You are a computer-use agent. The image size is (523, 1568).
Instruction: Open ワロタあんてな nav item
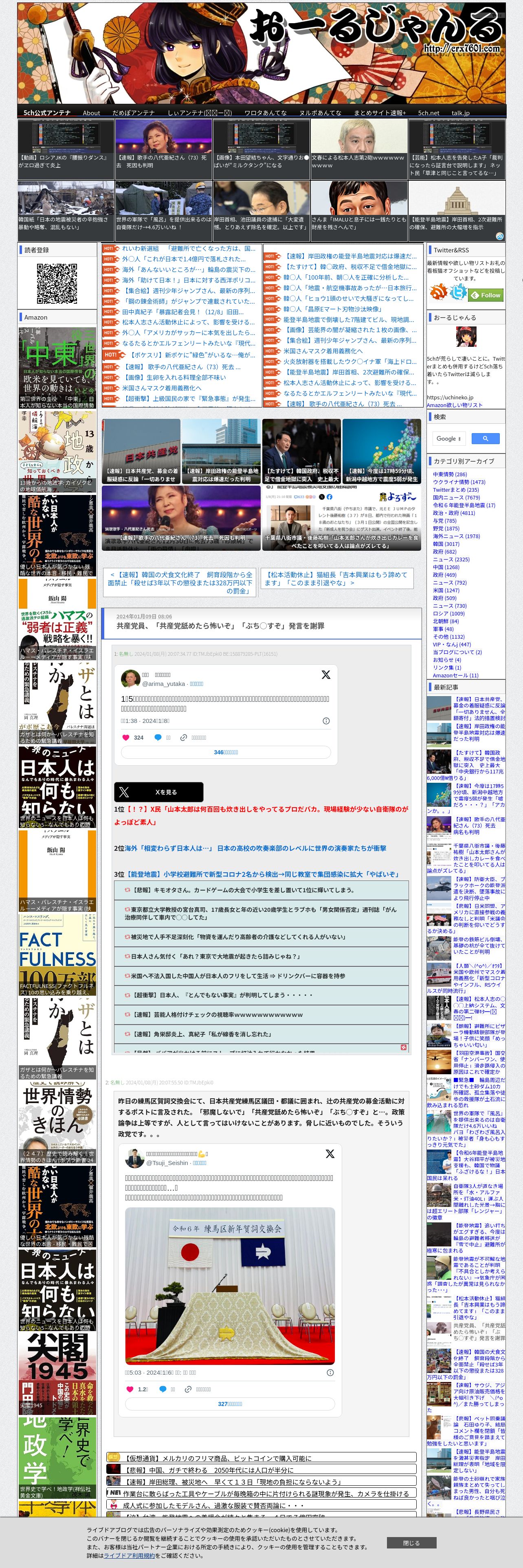[266, 113]
